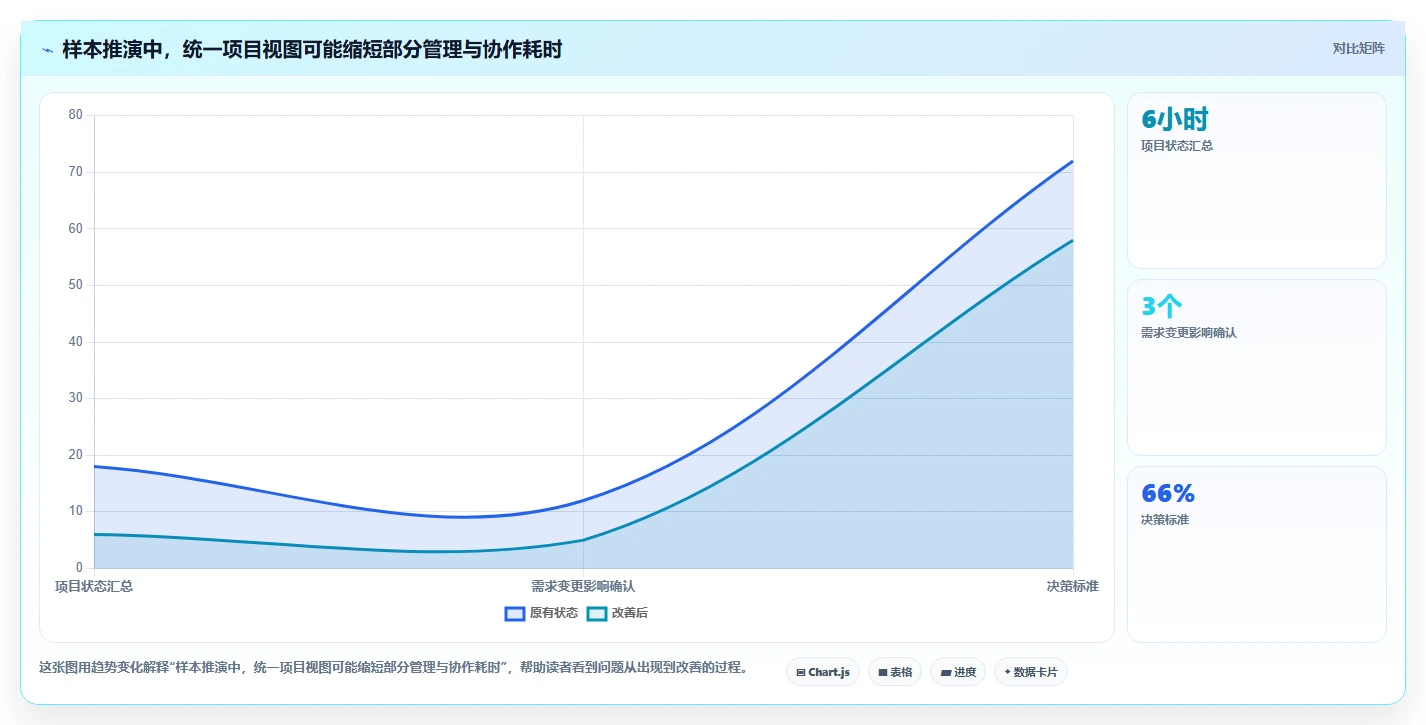Click x-axis label 项目状态汇总

click(x=94, y=586)
